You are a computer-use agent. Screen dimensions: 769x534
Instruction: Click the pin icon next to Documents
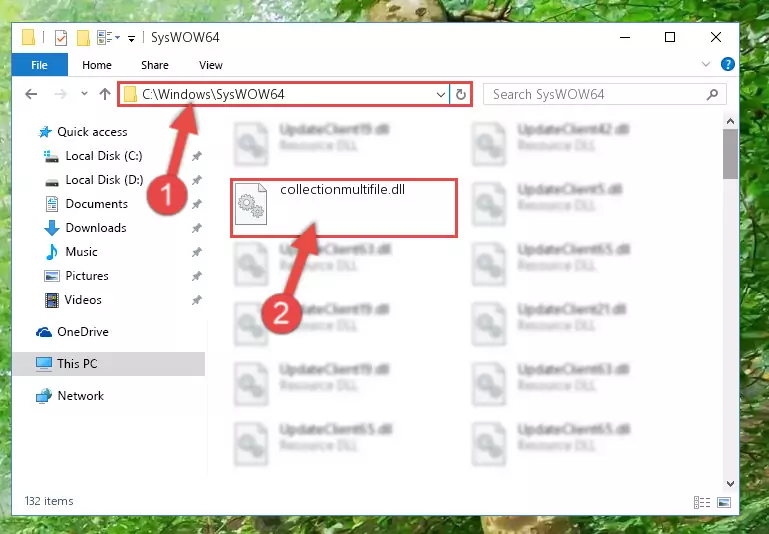[196, 204]
